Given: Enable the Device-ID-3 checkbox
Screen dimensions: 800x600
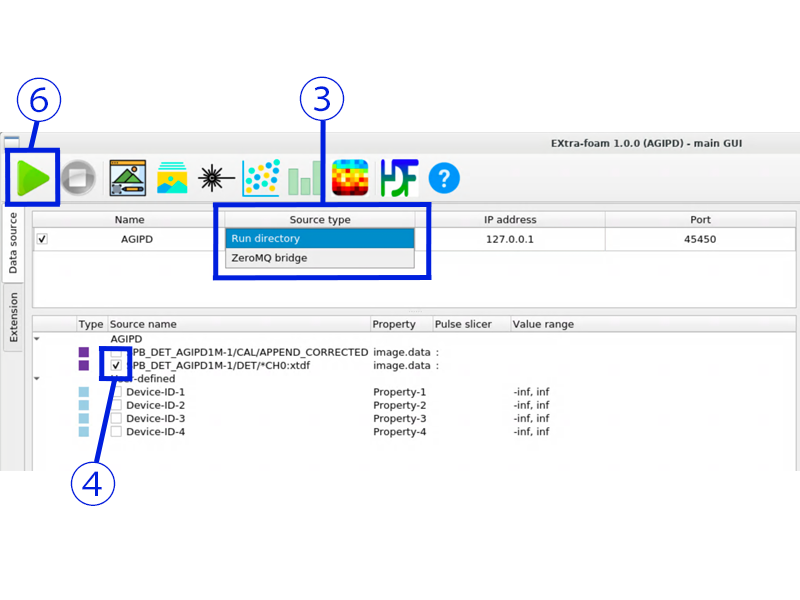Looking at the screenshot, I should coord(116,418).
